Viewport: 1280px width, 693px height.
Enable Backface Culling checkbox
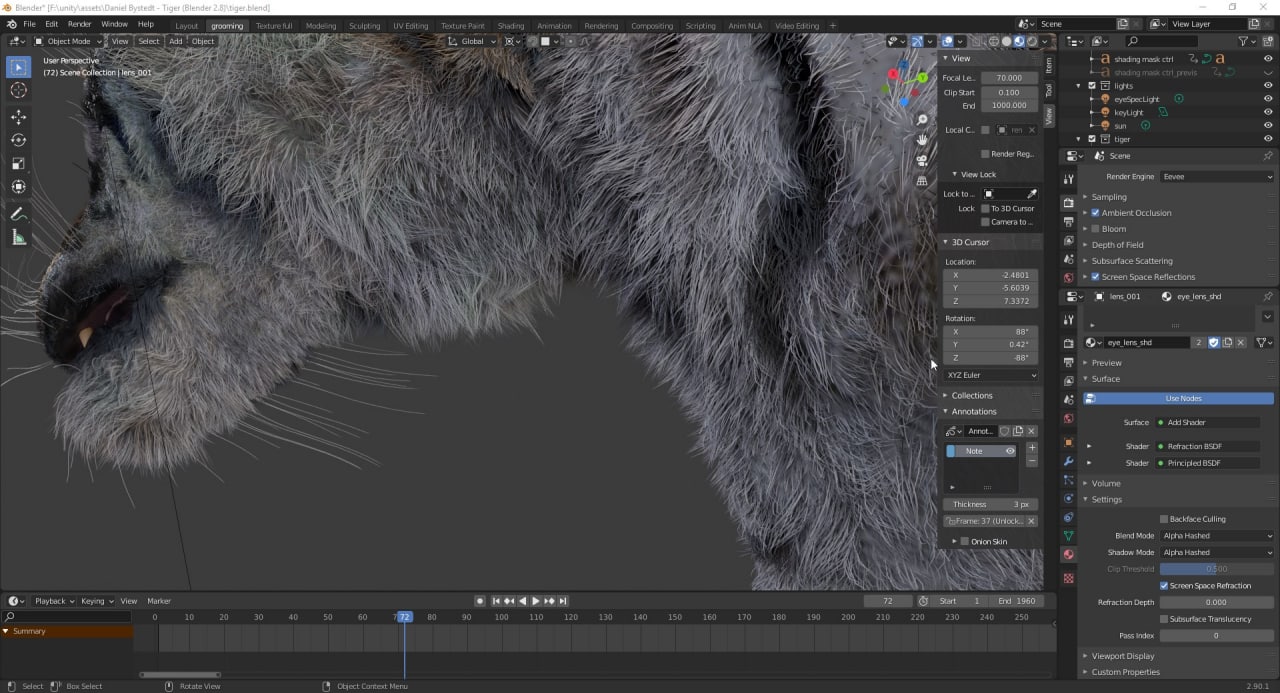[1164, 519]
